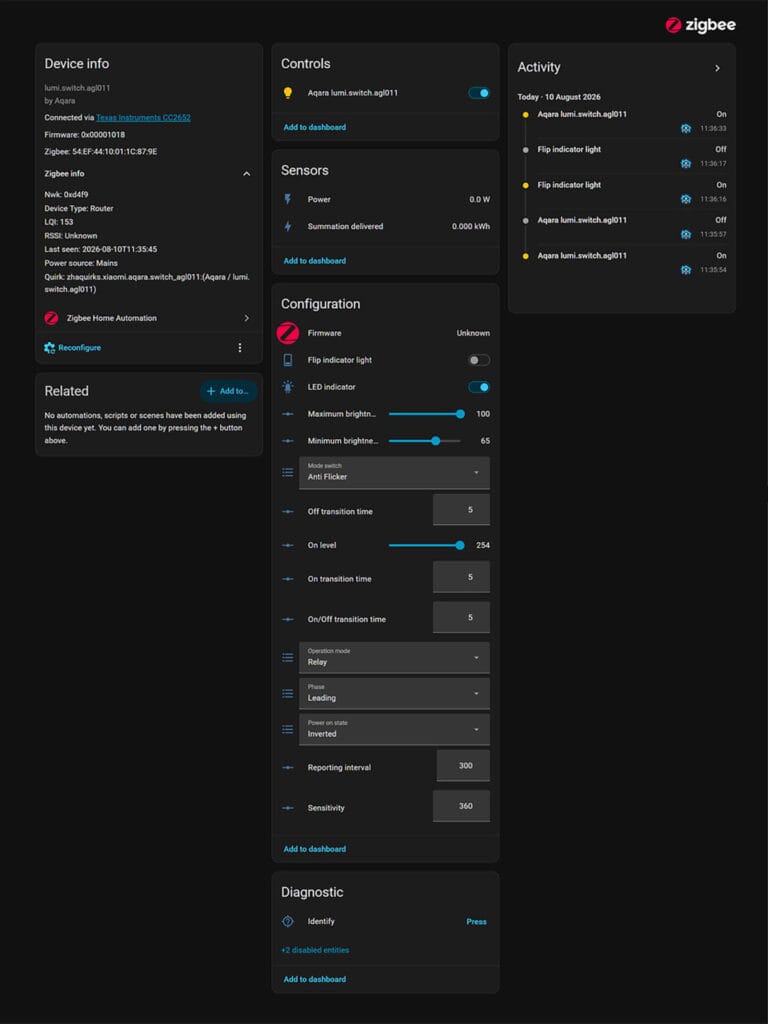The image size is (768, 1024).
Task: Click Add to dashboard in Configuration card
Action: 315,849
